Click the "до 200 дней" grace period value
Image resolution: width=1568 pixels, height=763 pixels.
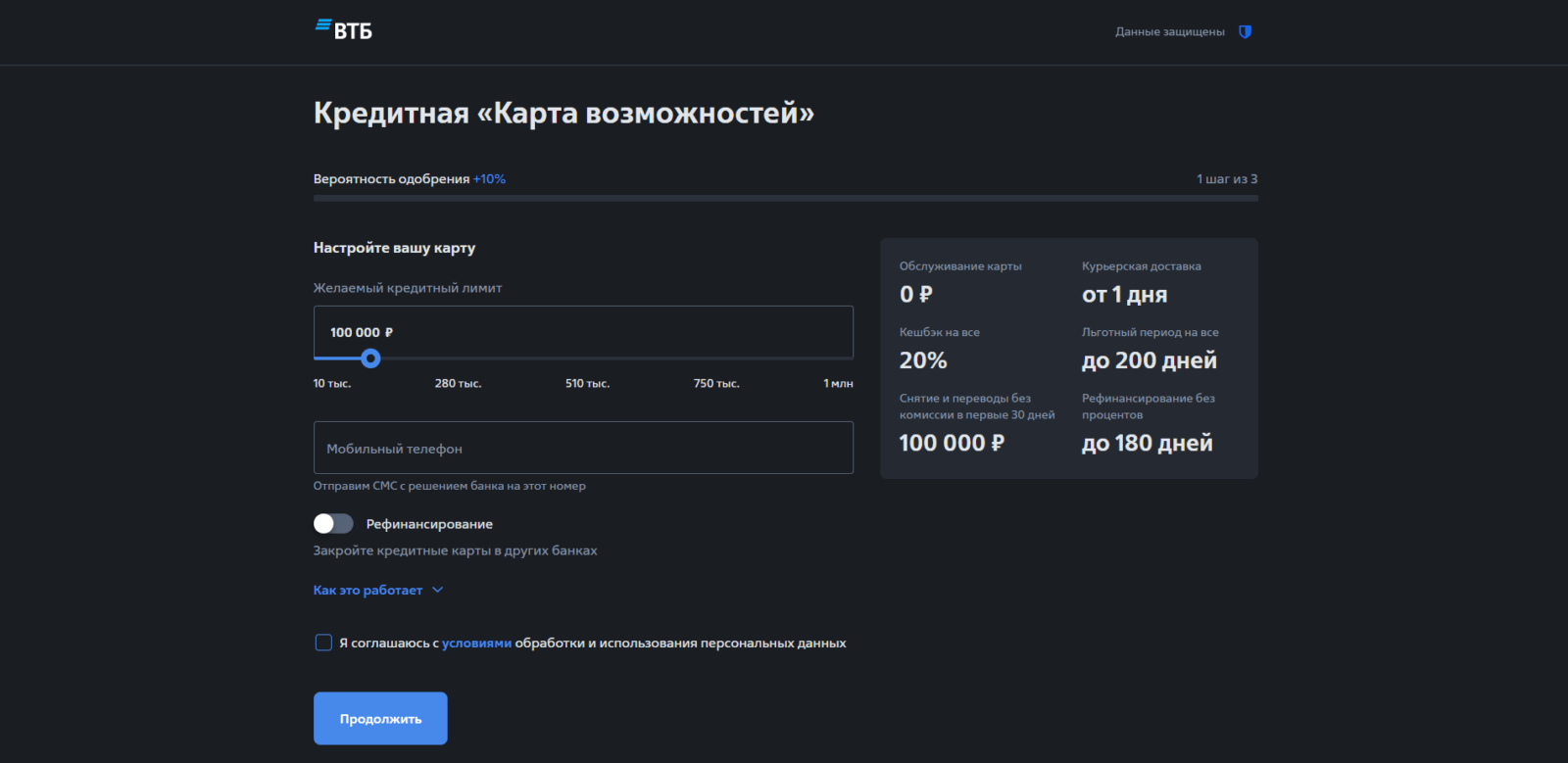[x=1149, y=360]
